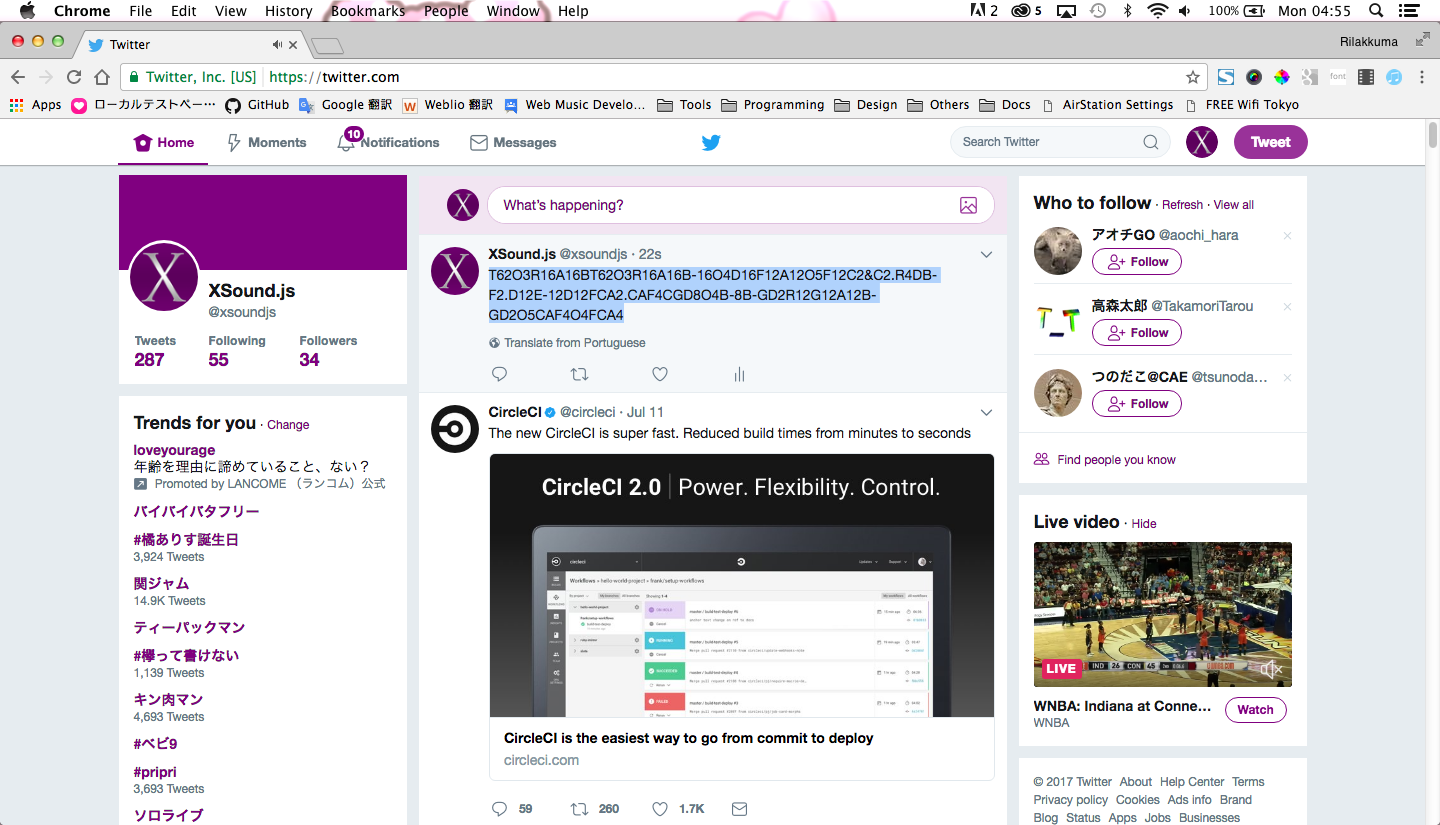
Task: Open the Wi-Fi status menu
Action: (x=1157, y=11)
